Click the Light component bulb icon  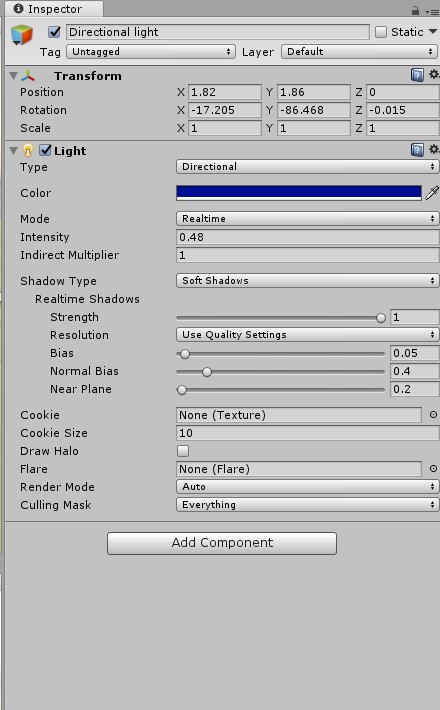click(x=28, y=150)
